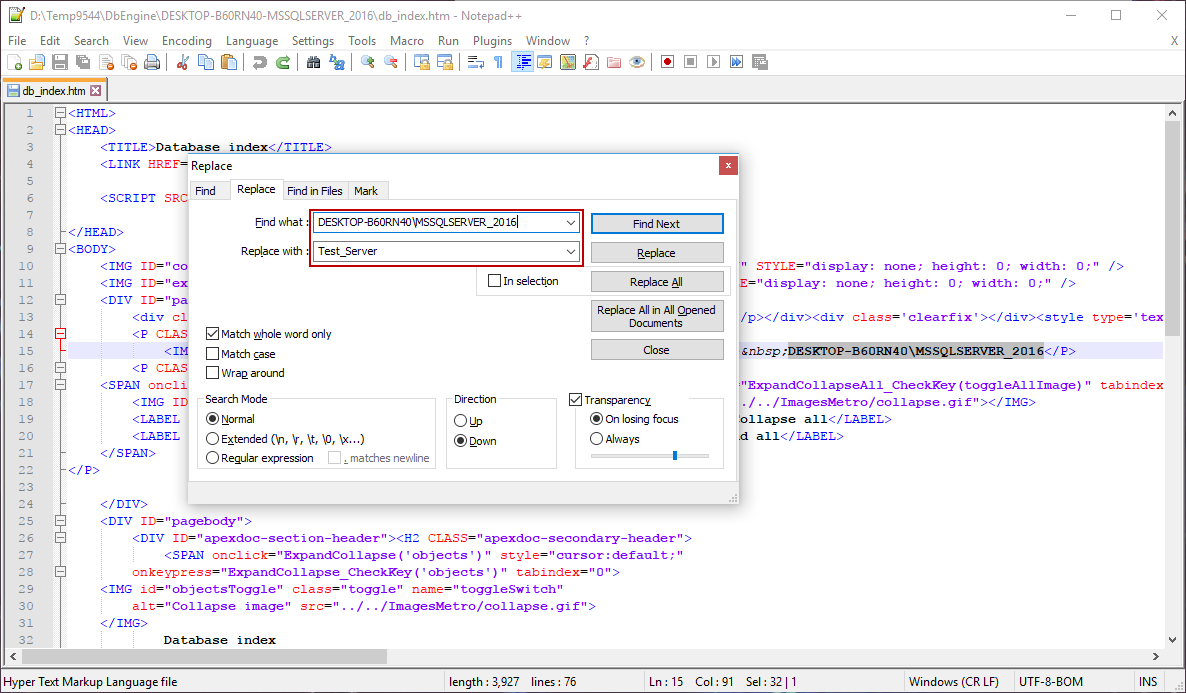
Task: Click the Cut scissors icon
Action: click(x=182, y=62)
